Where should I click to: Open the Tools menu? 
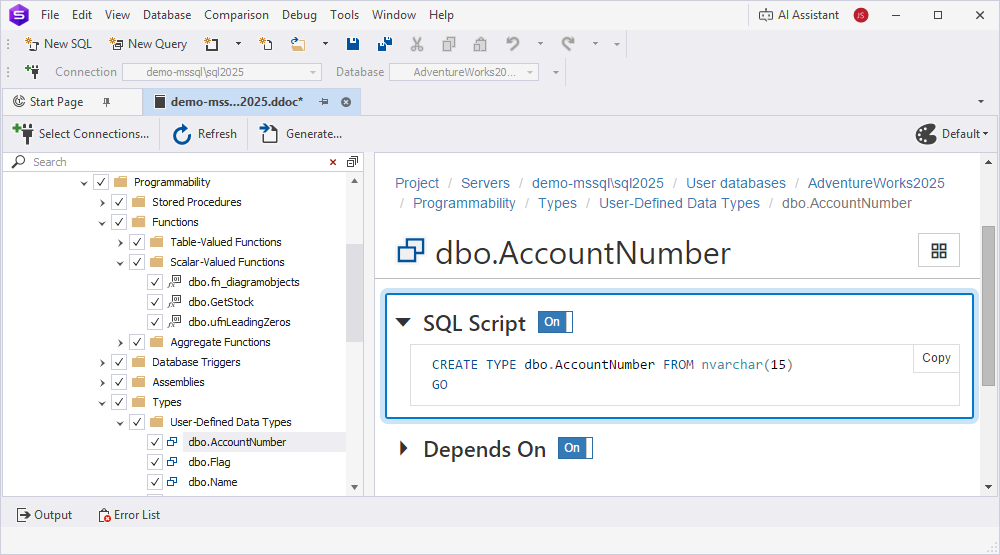344,15
